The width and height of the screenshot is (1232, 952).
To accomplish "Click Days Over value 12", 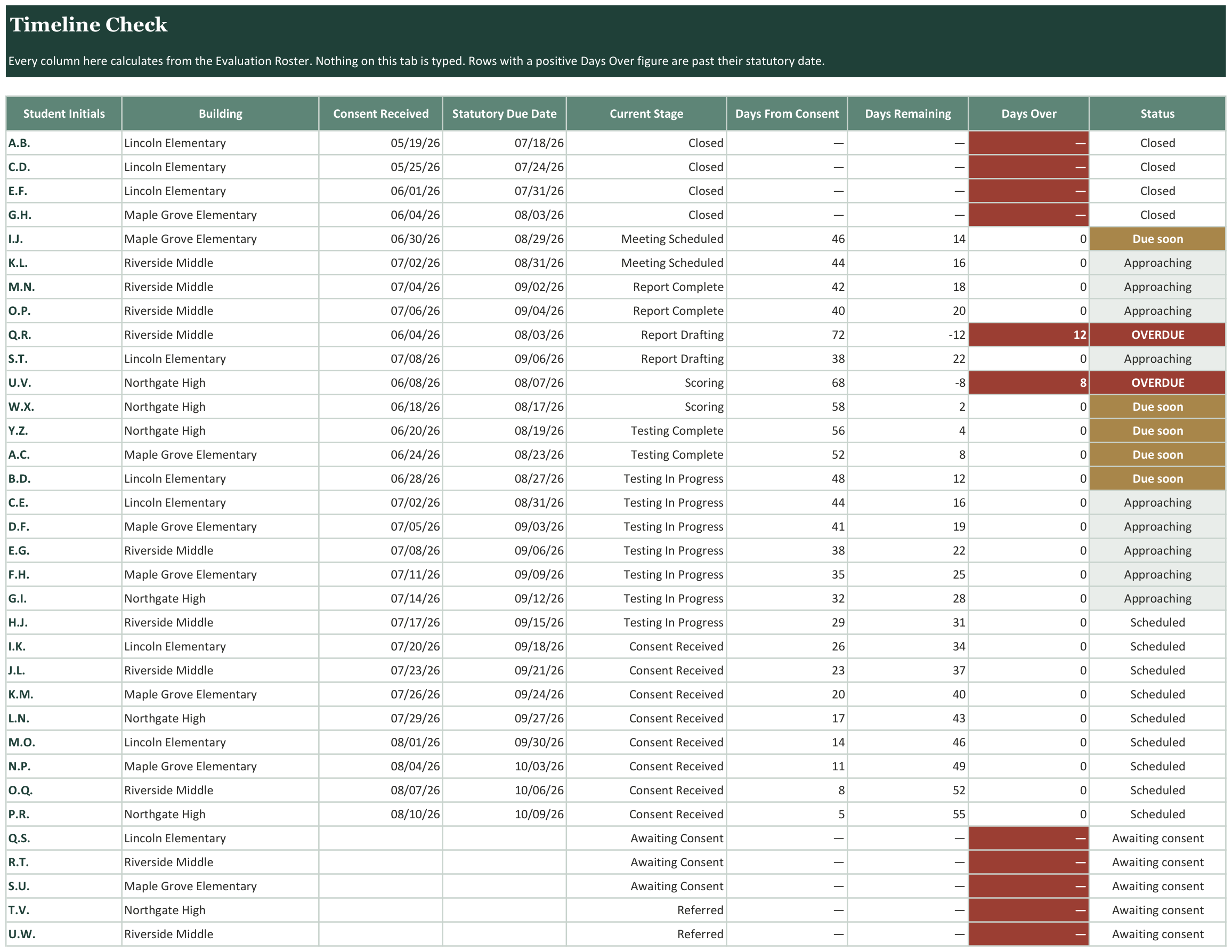I will coord(1029,335).
